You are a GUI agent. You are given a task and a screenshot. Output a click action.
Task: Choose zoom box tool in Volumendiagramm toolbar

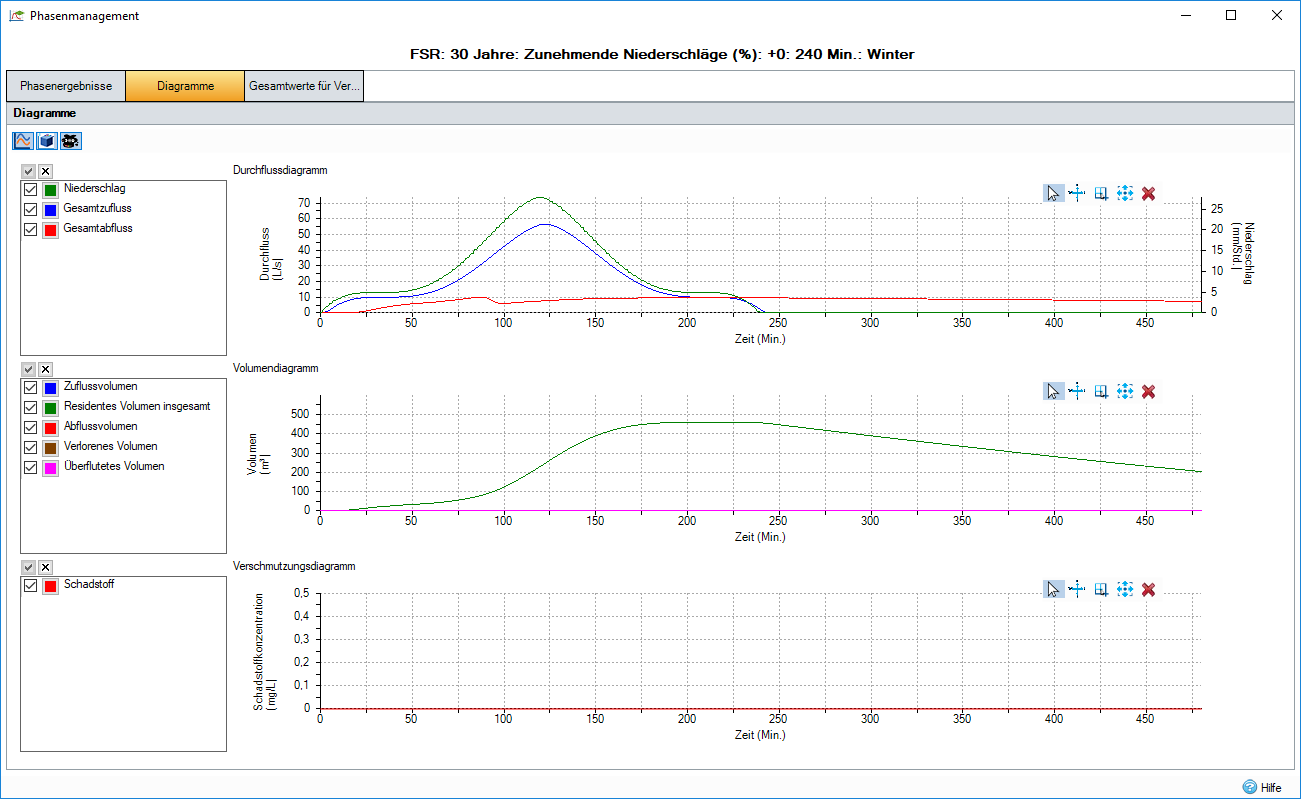1101,391
